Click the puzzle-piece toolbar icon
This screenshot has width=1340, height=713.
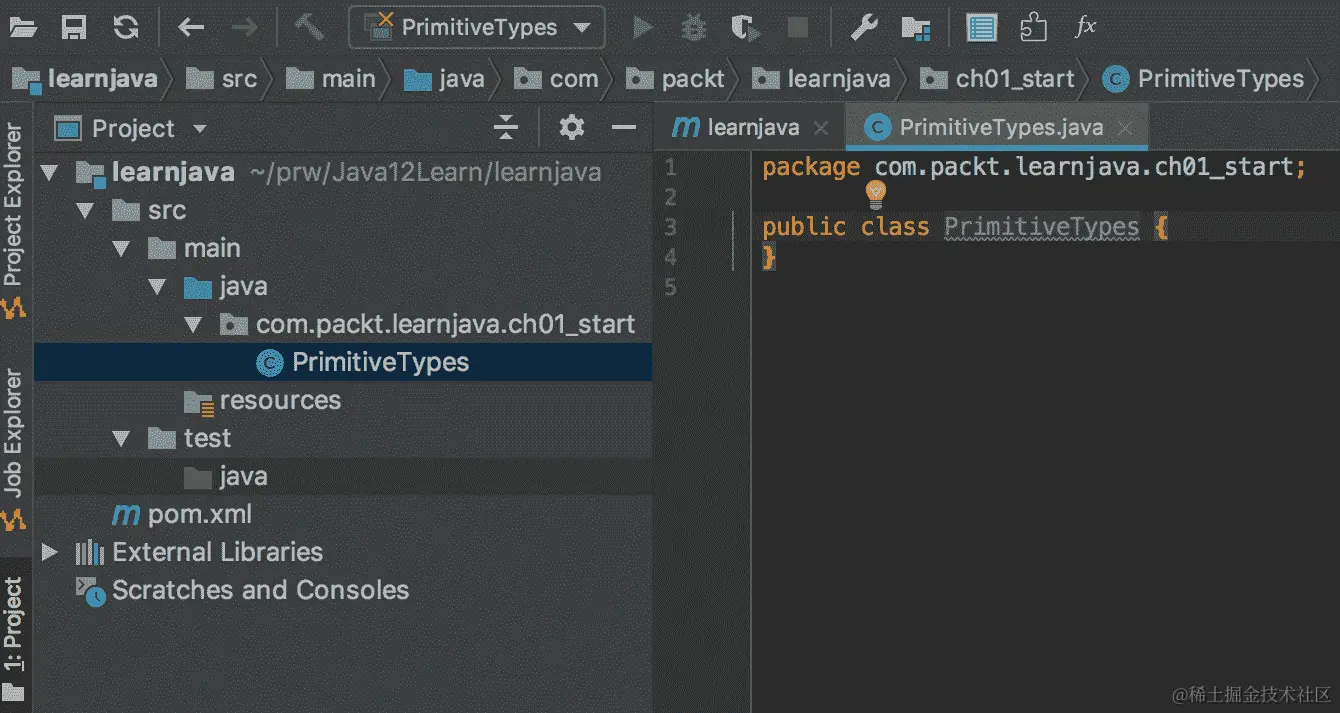click(1033, 27)
